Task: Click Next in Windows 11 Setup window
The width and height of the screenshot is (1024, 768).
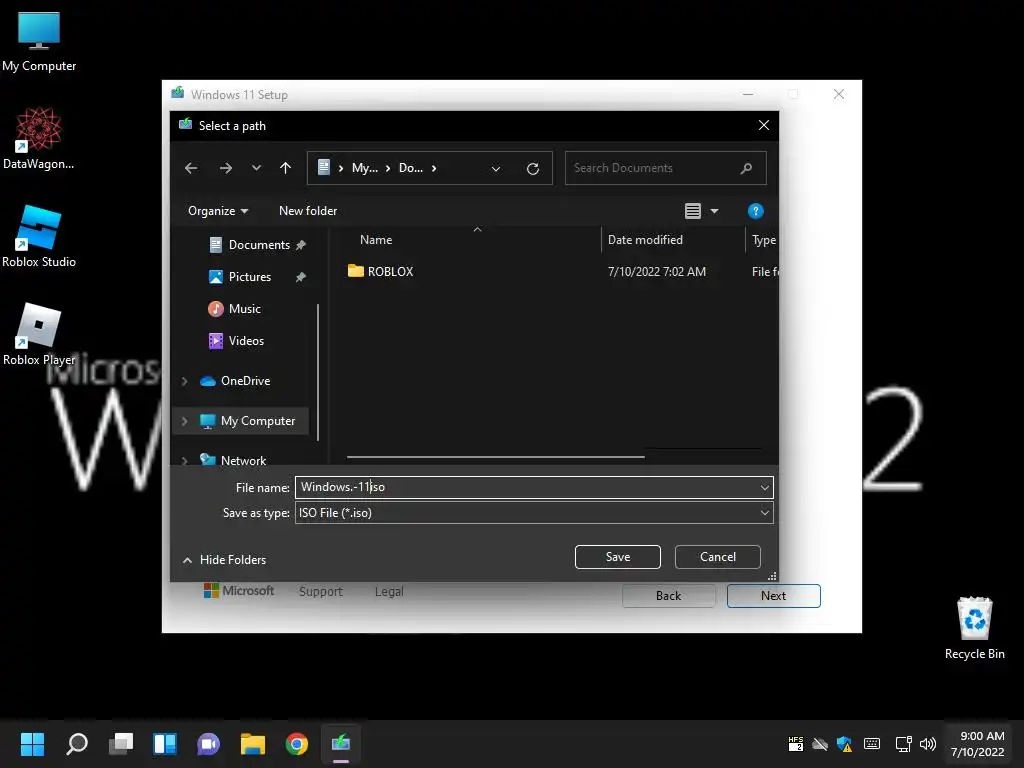Action: point(773,596)
